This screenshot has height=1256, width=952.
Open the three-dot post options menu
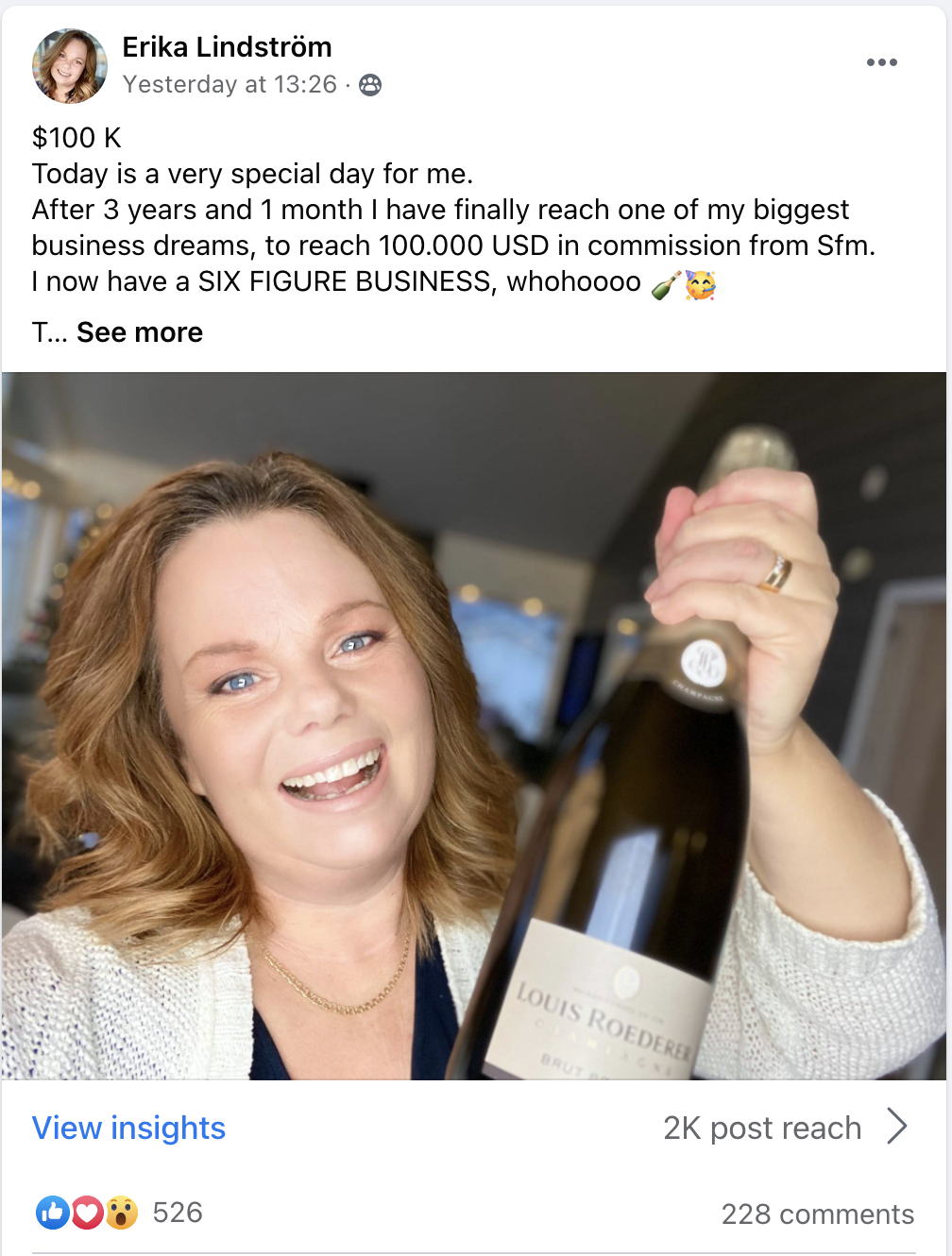881,62
